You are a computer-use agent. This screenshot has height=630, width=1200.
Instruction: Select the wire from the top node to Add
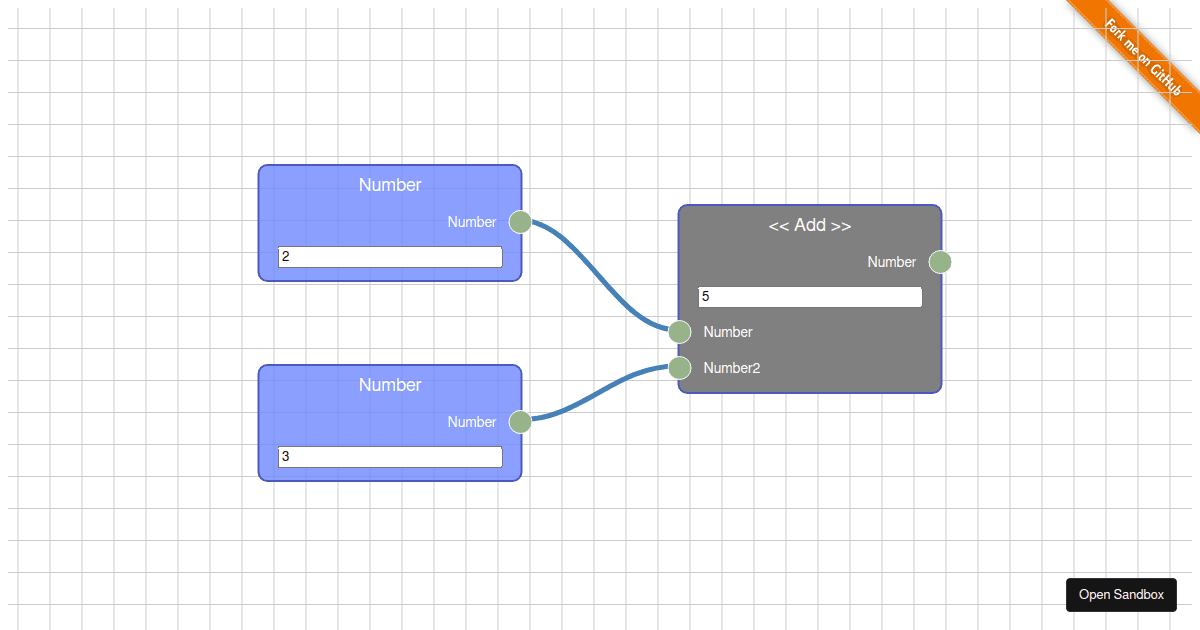click(600, 275)
